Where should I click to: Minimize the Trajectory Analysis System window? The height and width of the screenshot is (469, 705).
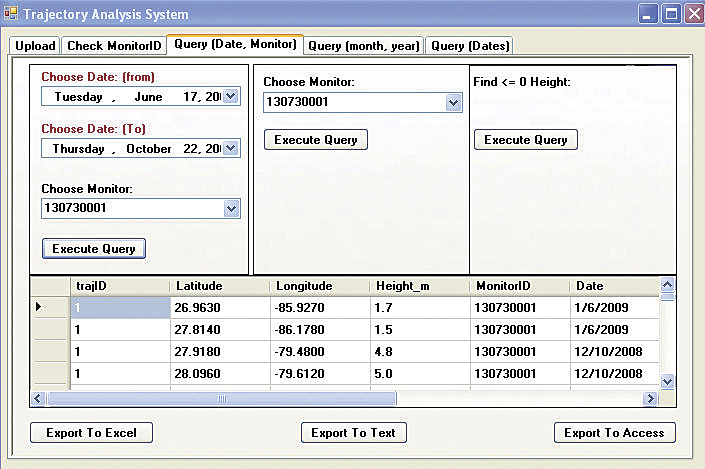click(648, 14)
